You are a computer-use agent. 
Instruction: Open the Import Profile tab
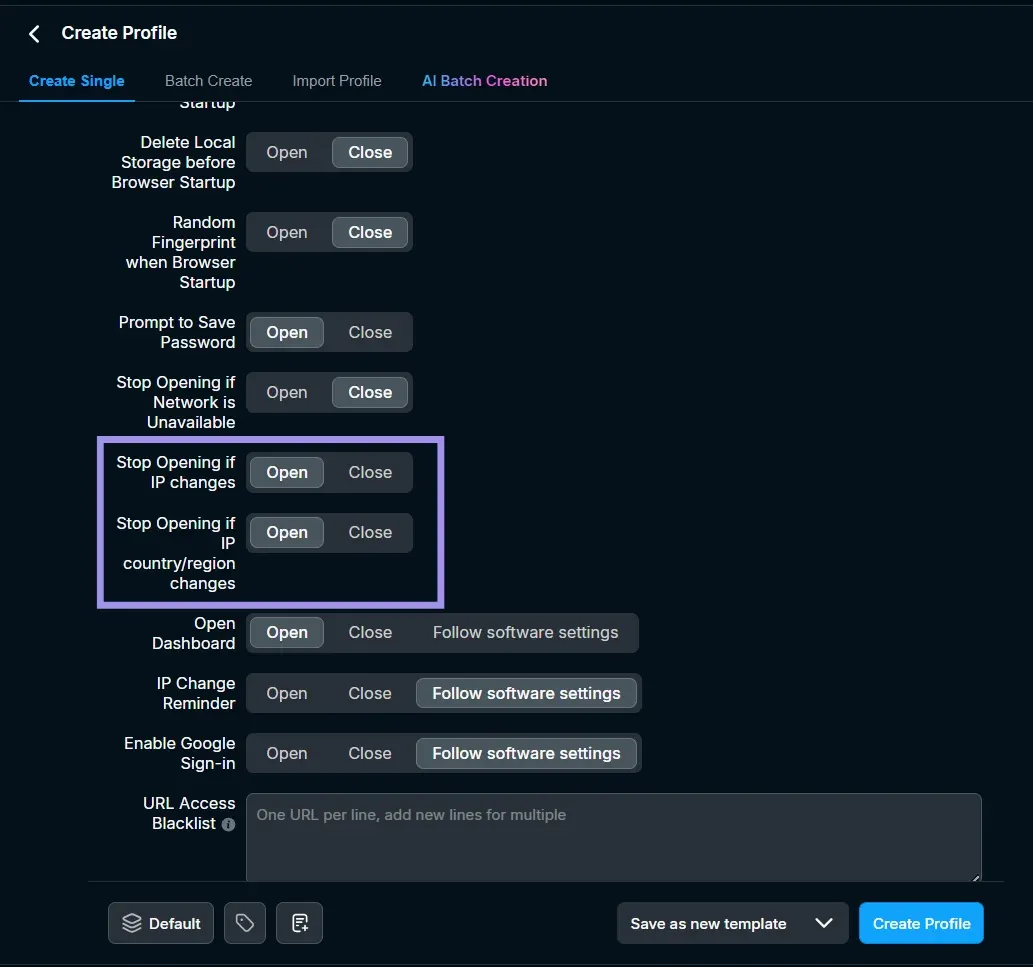pyautogui.click(x=337, y=81)
